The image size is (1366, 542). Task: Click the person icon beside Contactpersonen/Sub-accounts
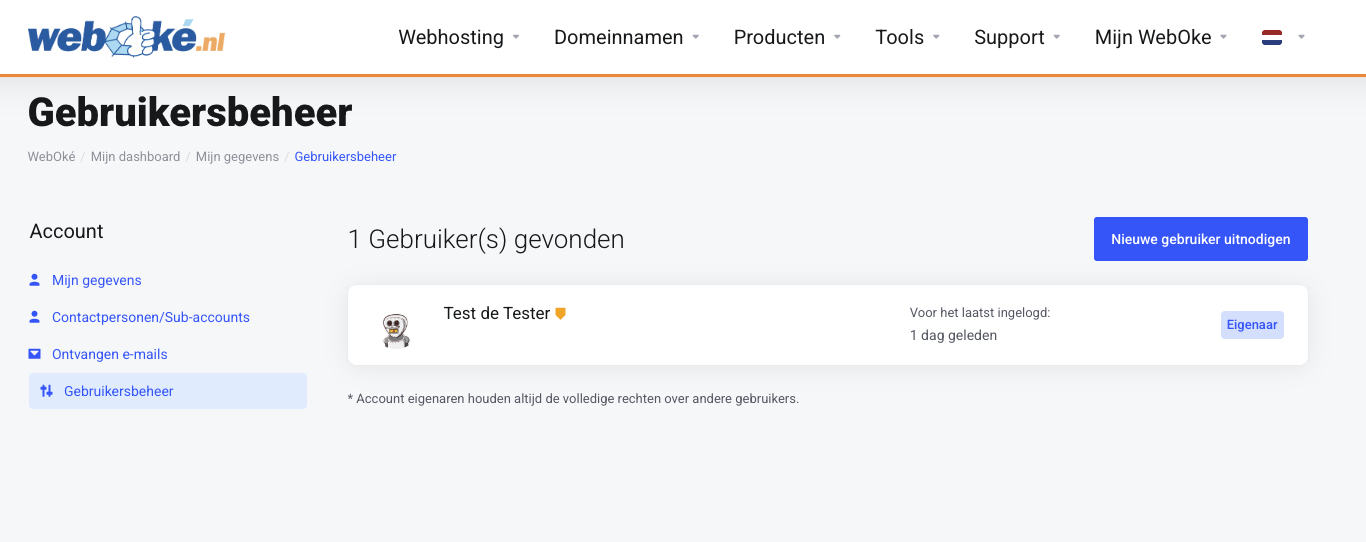coord(35,317)
